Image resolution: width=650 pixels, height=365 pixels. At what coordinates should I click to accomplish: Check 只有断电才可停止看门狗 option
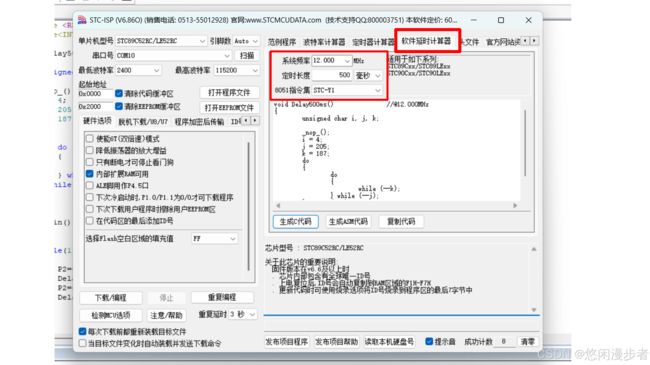click(x=90, y=162)
